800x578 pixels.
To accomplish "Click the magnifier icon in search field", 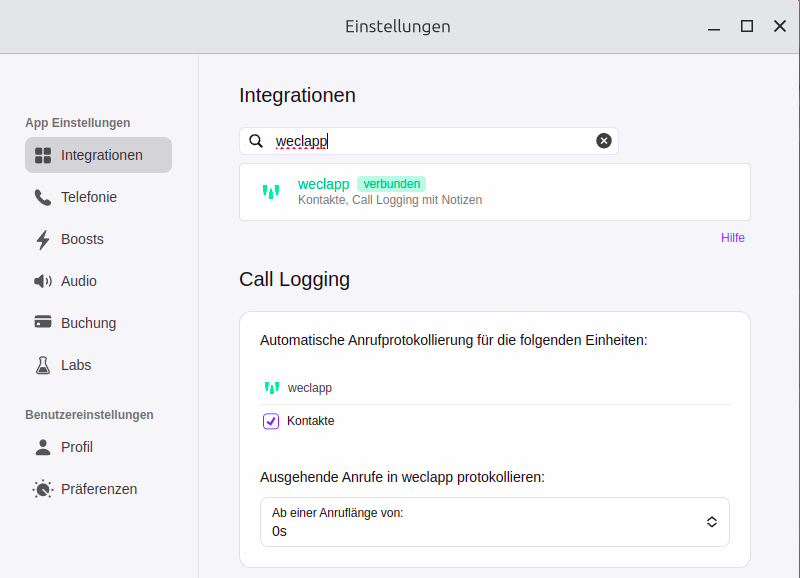I will [x=256, y=141].
